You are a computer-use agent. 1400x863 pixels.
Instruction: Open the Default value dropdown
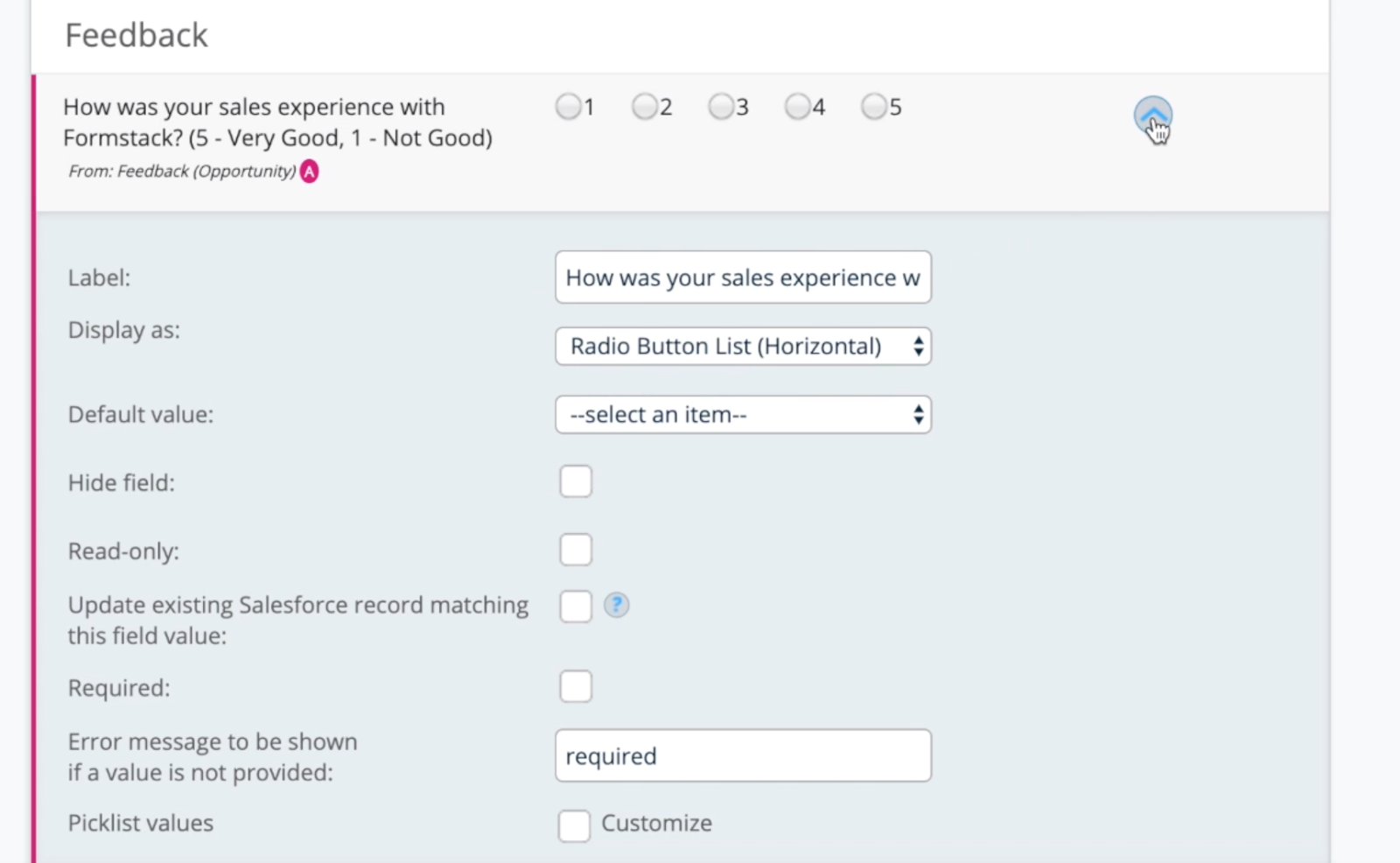coord(743,415)
